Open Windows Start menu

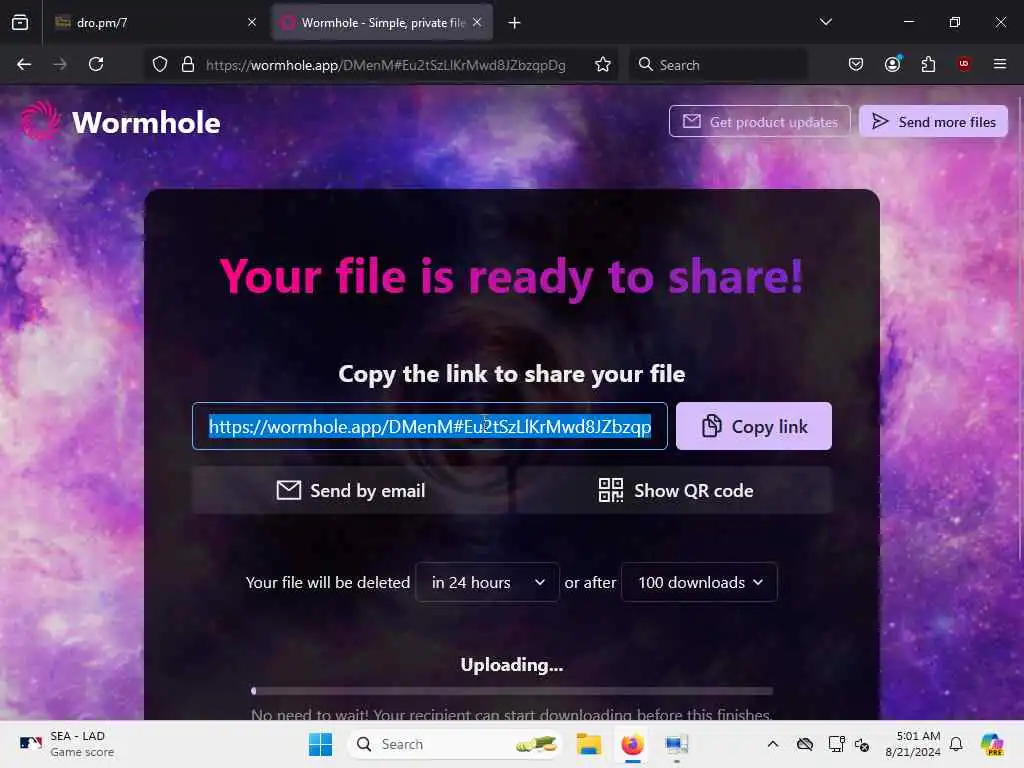click(x=320, y=744)
